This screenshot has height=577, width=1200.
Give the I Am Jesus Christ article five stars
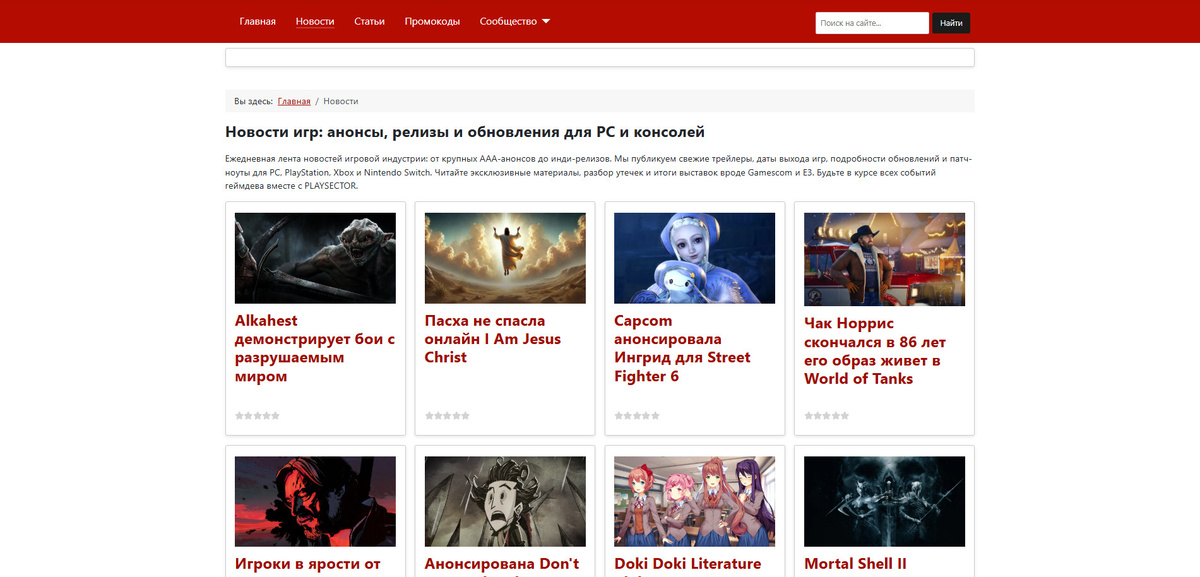click(466, 415)
